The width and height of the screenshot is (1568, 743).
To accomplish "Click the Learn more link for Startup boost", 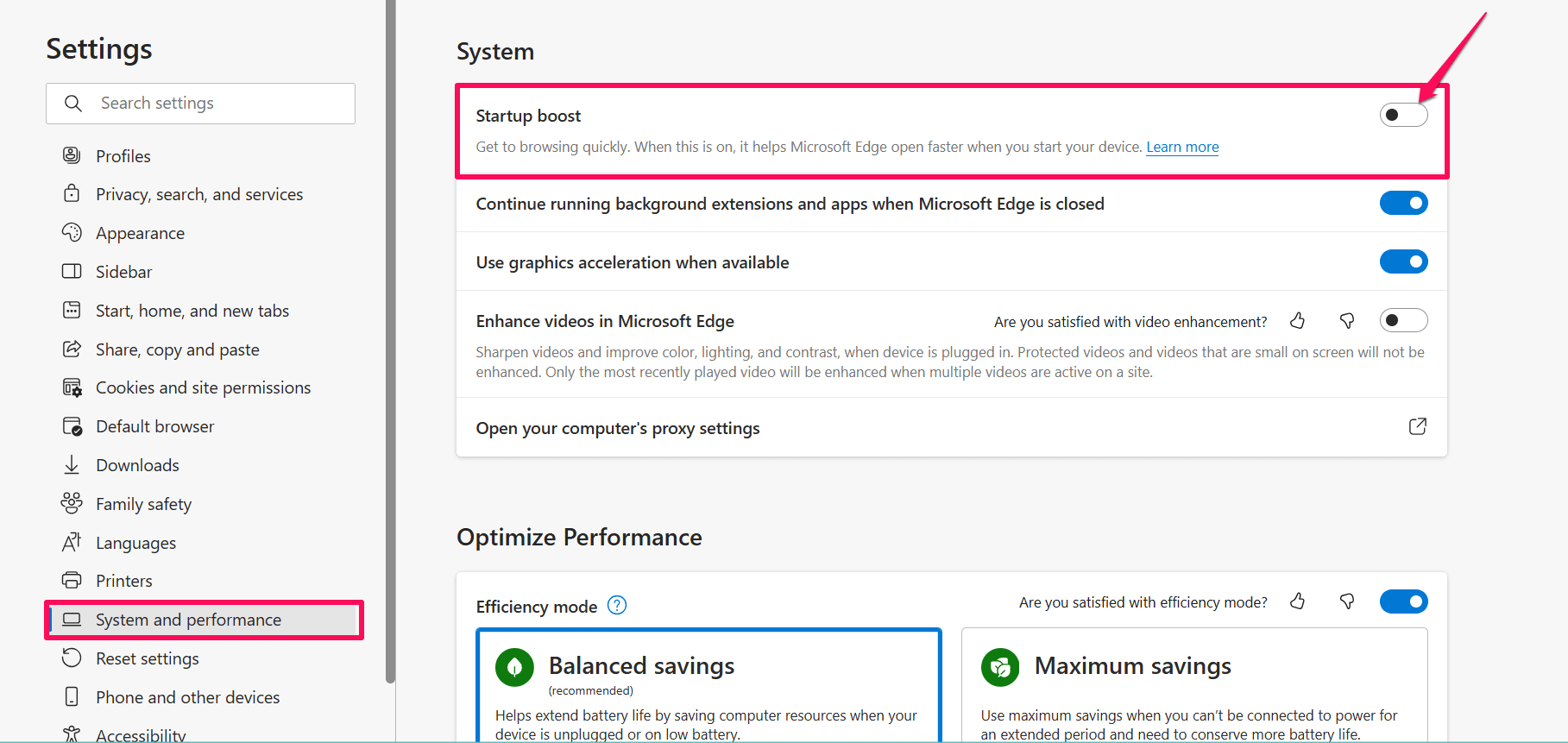I will tap(1182, 147).
